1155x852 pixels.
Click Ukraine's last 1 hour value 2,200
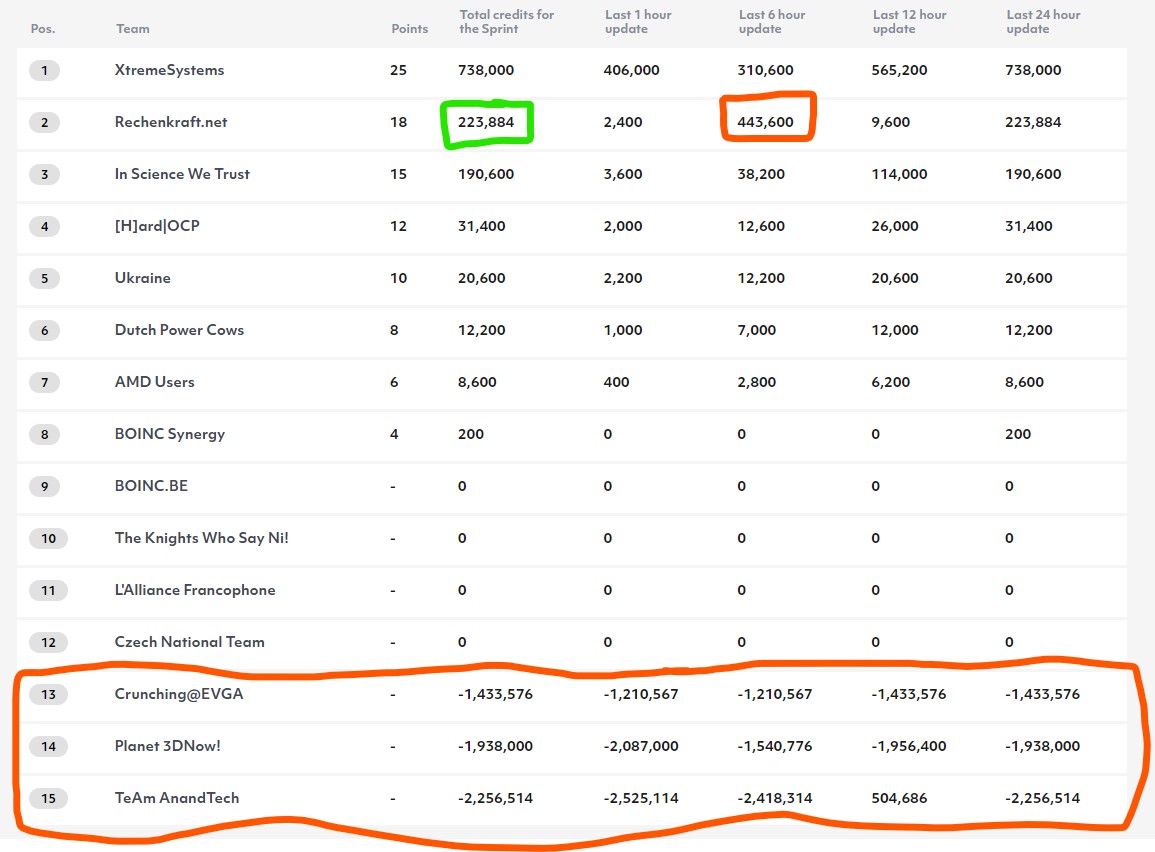pyautogui.click(x=623, y=278)
